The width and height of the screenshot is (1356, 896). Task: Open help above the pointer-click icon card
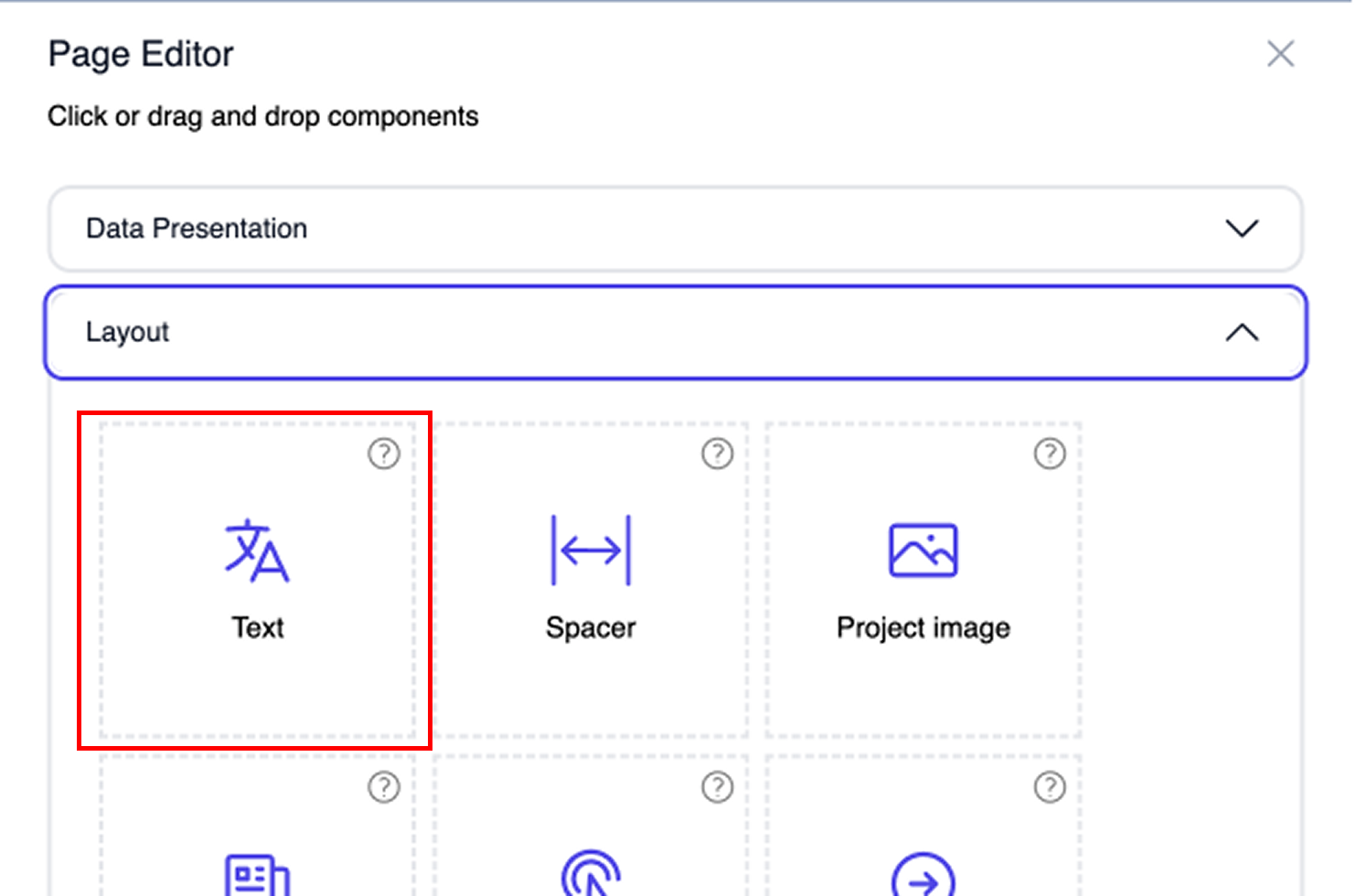point(718,786)
